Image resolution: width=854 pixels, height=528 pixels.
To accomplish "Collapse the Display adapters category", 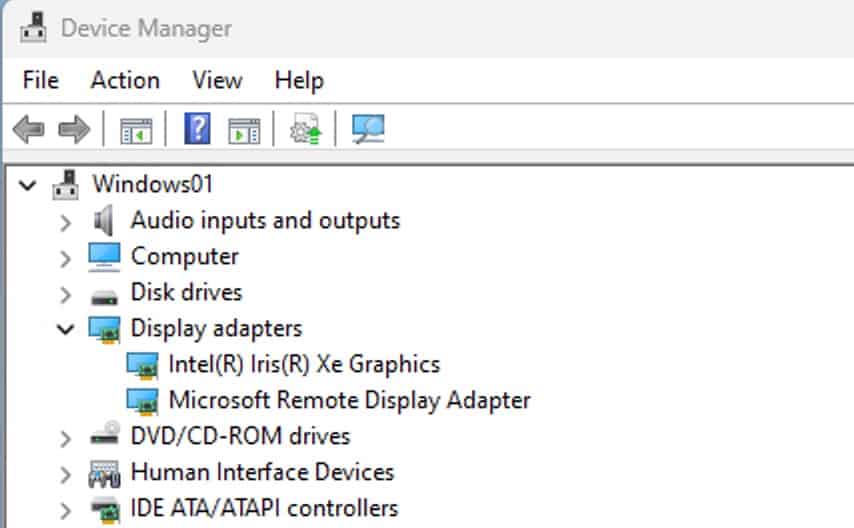I will point(66,329).
